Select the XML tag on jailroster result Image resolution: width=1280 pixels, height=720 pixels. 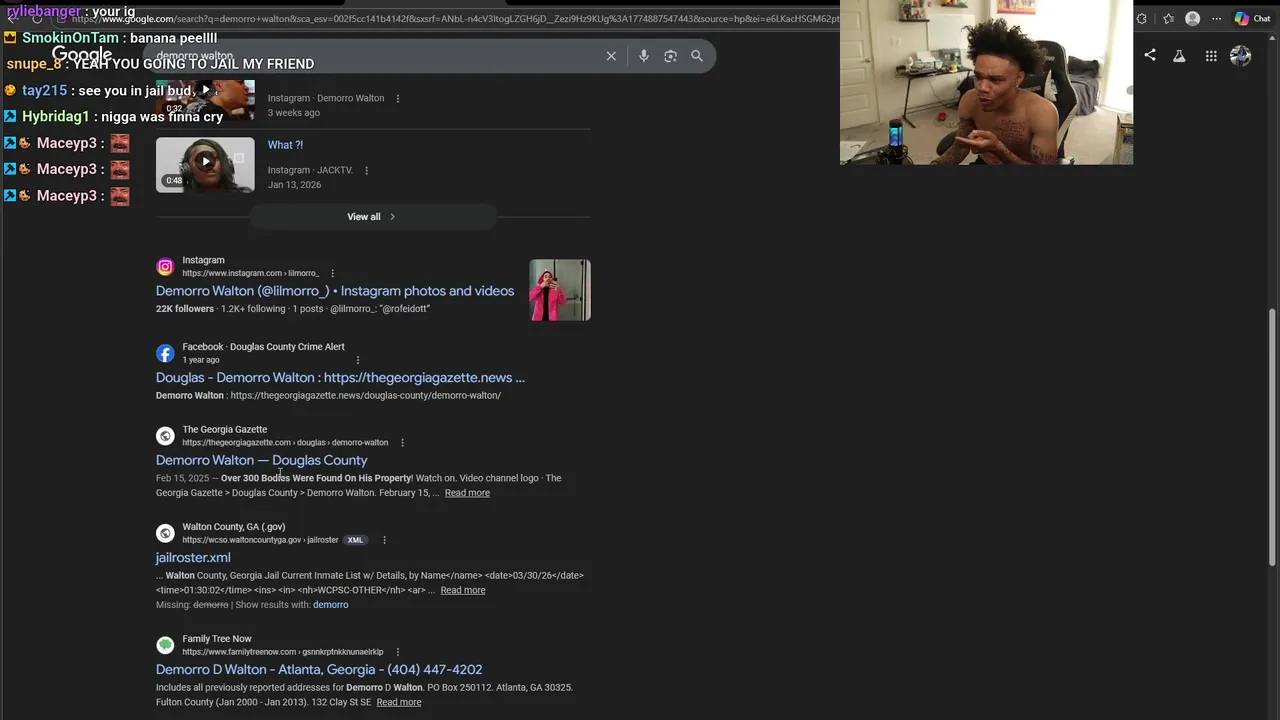[355, 540]
